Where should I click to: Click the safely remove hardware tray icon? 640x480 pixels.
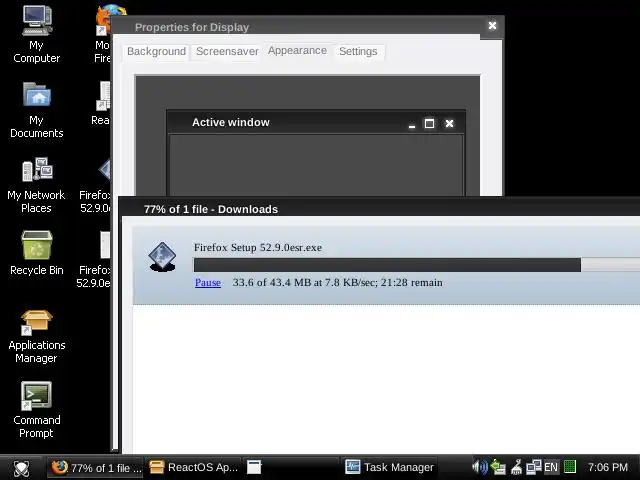pyautogui.click(x=498, y=467)
